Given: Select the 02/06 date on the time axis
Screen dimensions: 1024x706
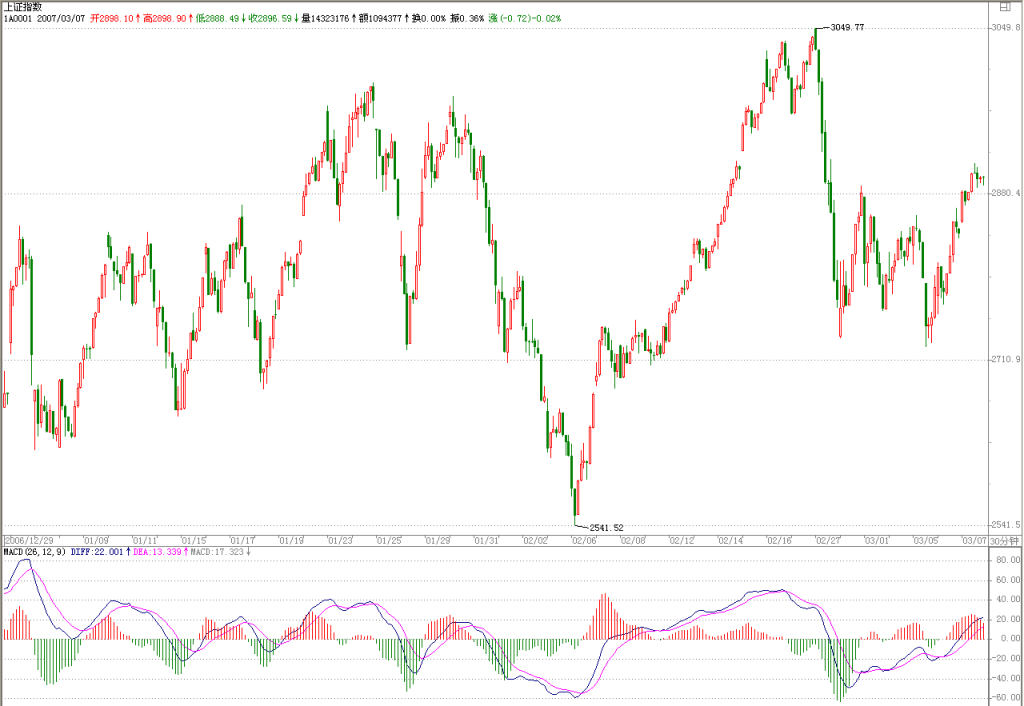Looking at the screenshot, I should click(584, 541).
